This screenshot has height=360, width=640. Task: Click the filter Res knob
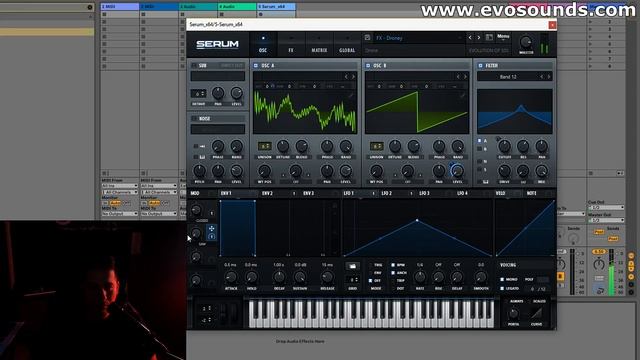click(x=523, y=146)
